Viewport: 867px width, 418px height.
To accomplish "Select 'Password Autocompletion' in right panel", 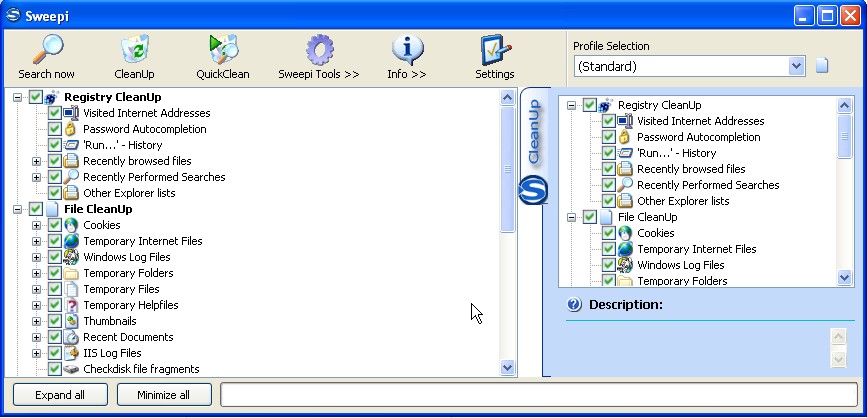I will pyautogui.click(x=699, y=137).
